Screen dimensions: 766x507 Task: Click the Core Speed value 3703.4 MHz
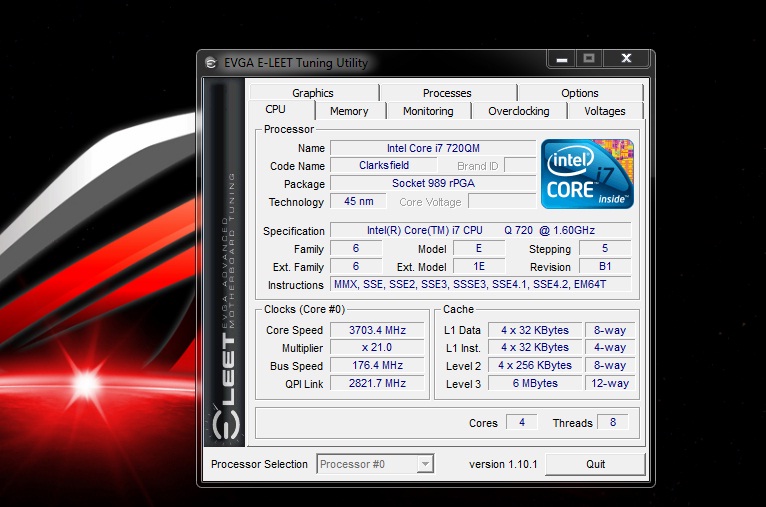tap(377, 330)
